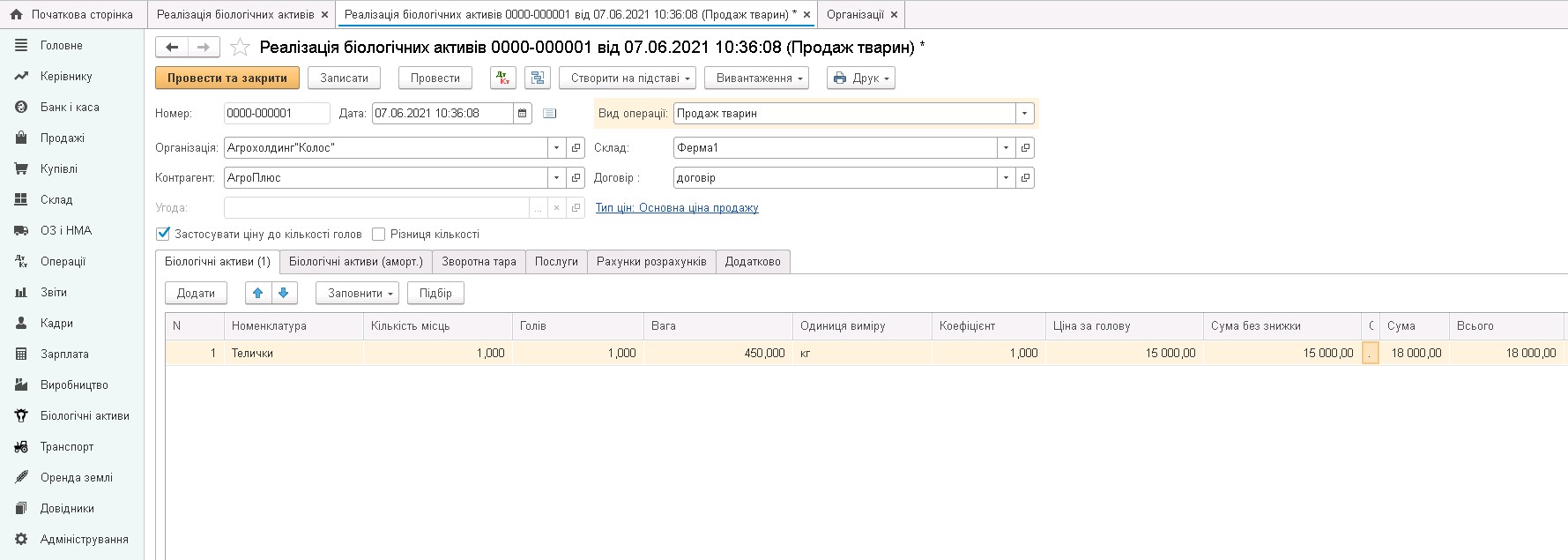Mark document as favorite with star icon
Screen dimensions: 1568x560
point(239,48)
